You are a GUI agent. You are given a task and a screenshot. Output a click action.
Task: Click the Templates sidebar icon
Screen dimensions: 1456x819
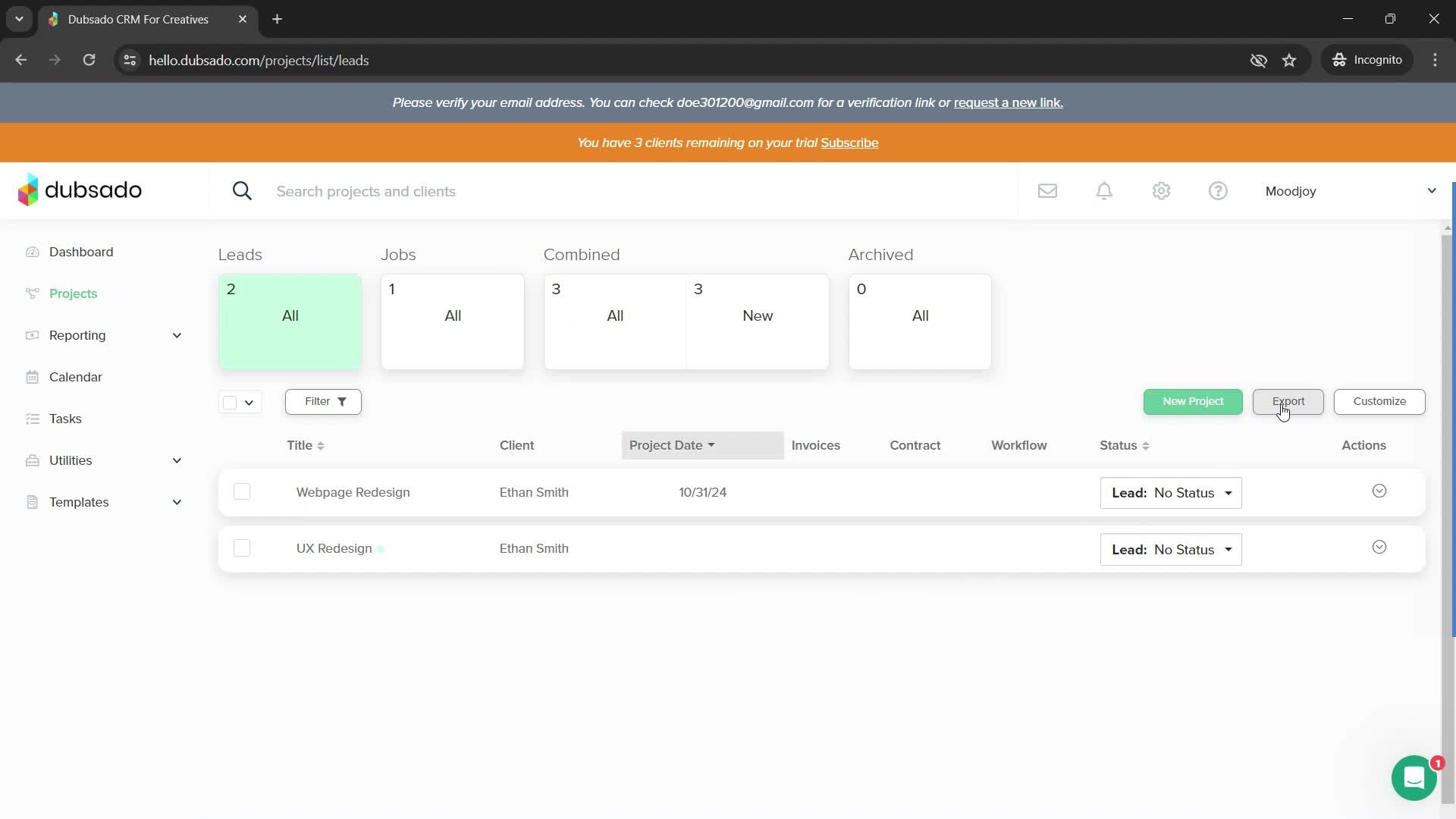pyautogui.click(x=32, y=502)
